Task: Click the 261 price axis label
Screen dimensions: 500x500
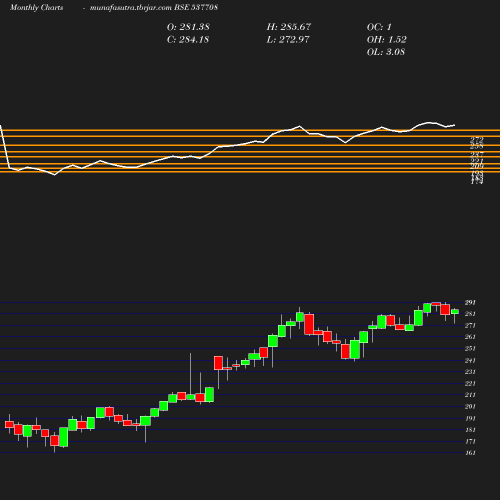Action: pos(470,337)
